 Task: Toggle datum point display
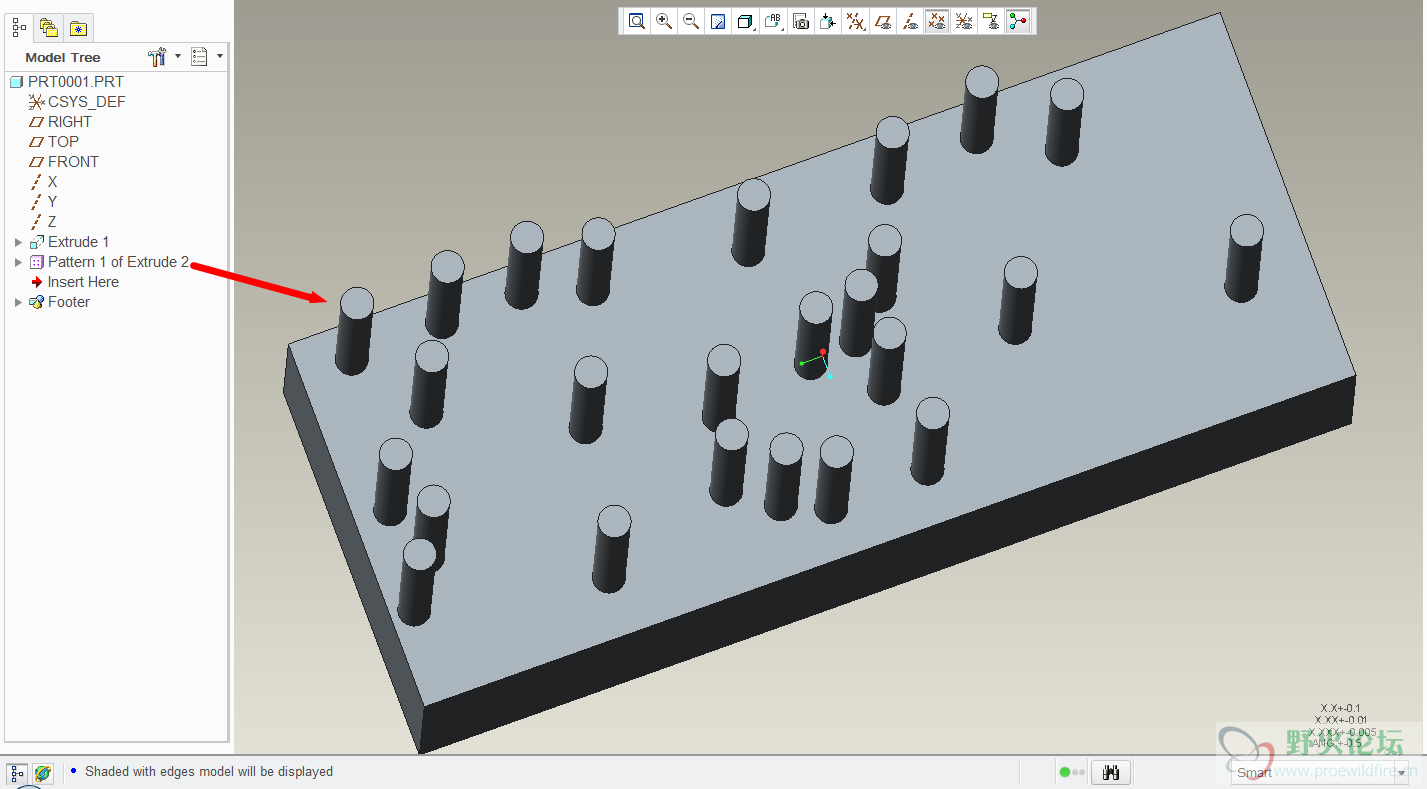click(937, 21)
